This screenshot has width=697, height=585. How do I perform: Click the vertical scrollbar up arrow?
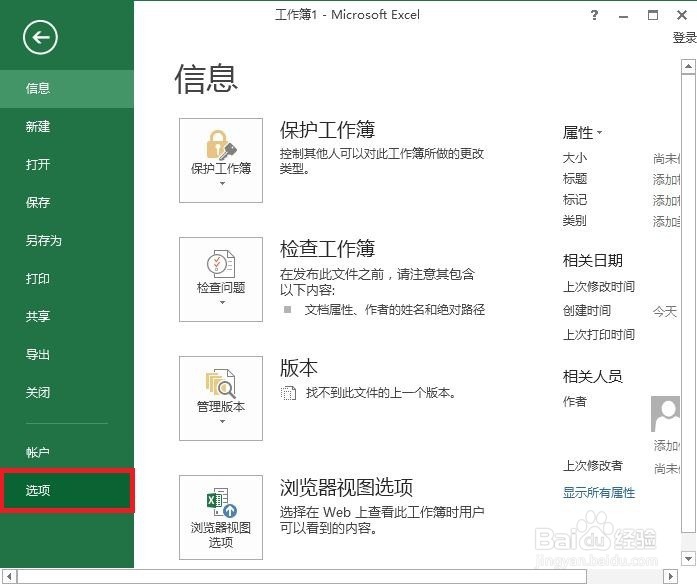[x=688, y=67]
